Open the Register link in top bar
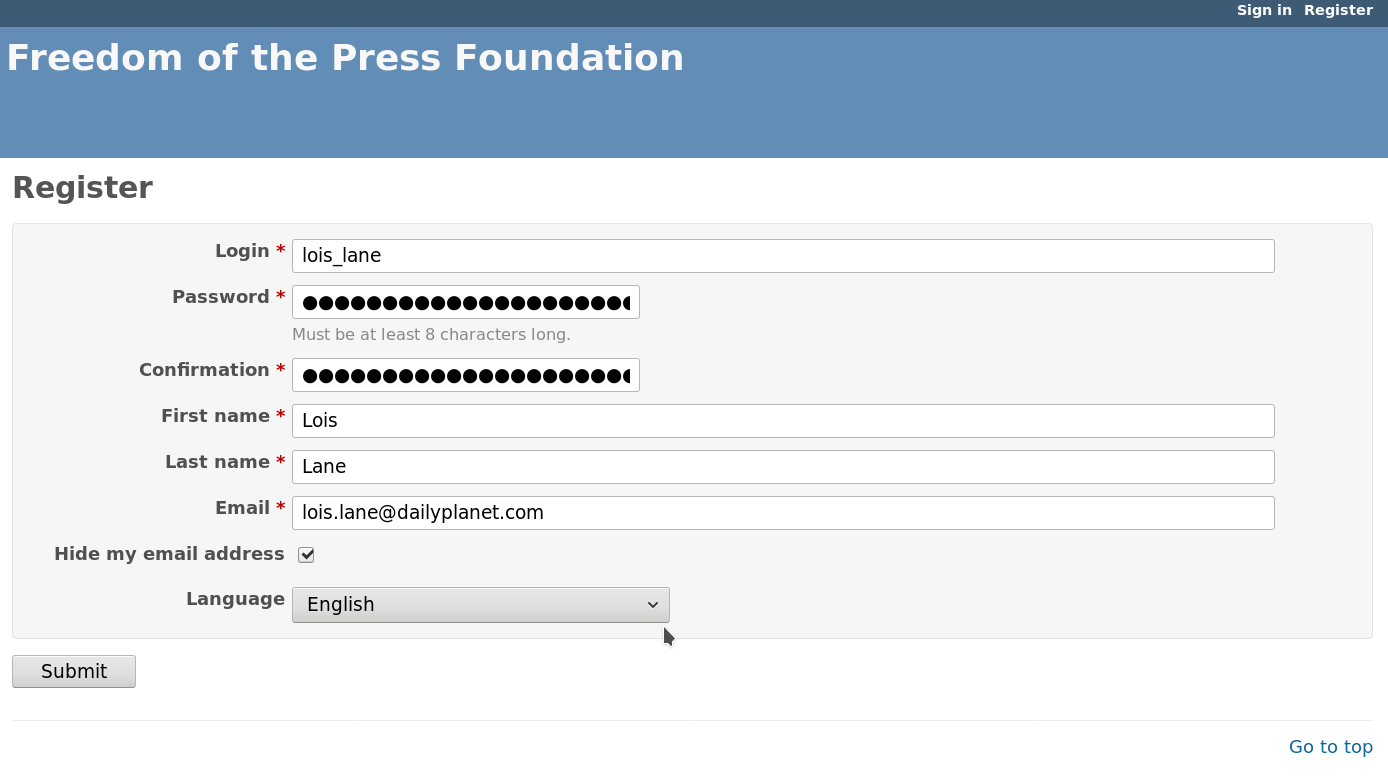1388x781 pixels. 1338,10
